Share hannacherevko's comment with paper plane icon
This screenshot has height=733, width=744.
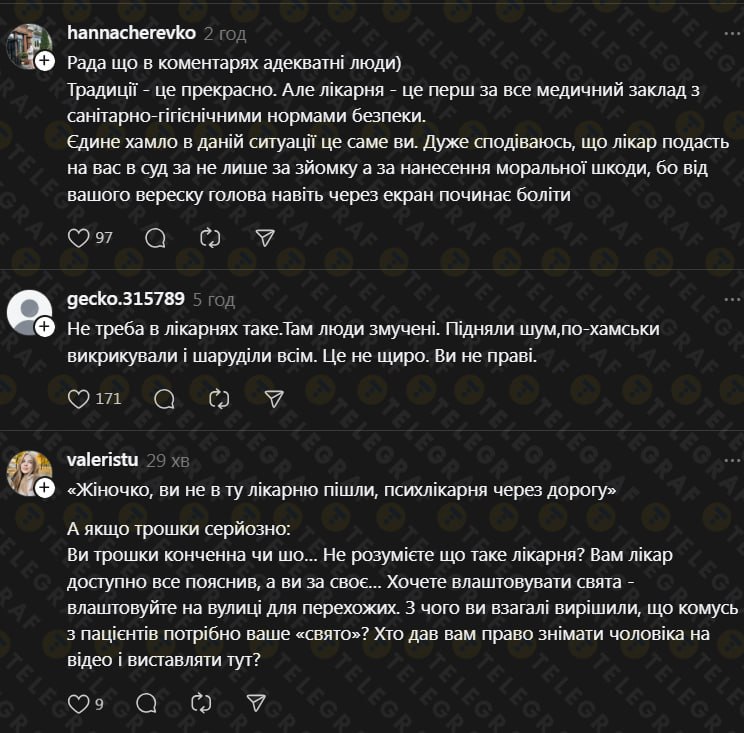(x=265, y=237)
